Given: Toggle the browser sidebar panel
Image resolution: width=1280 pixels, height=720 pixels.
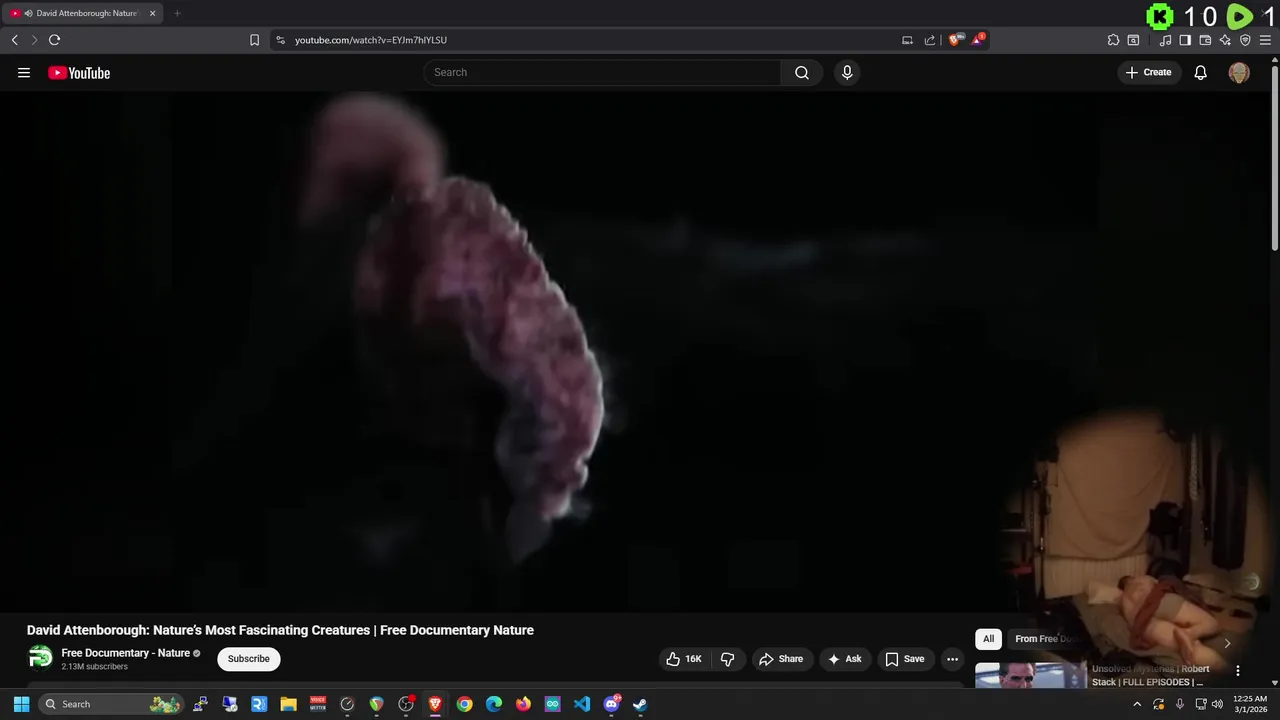Looking at the screenshot, I should (x=1185, y=40).
